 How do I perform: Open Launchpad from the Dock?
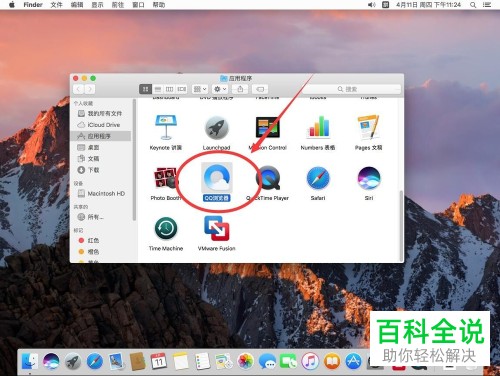73,361
